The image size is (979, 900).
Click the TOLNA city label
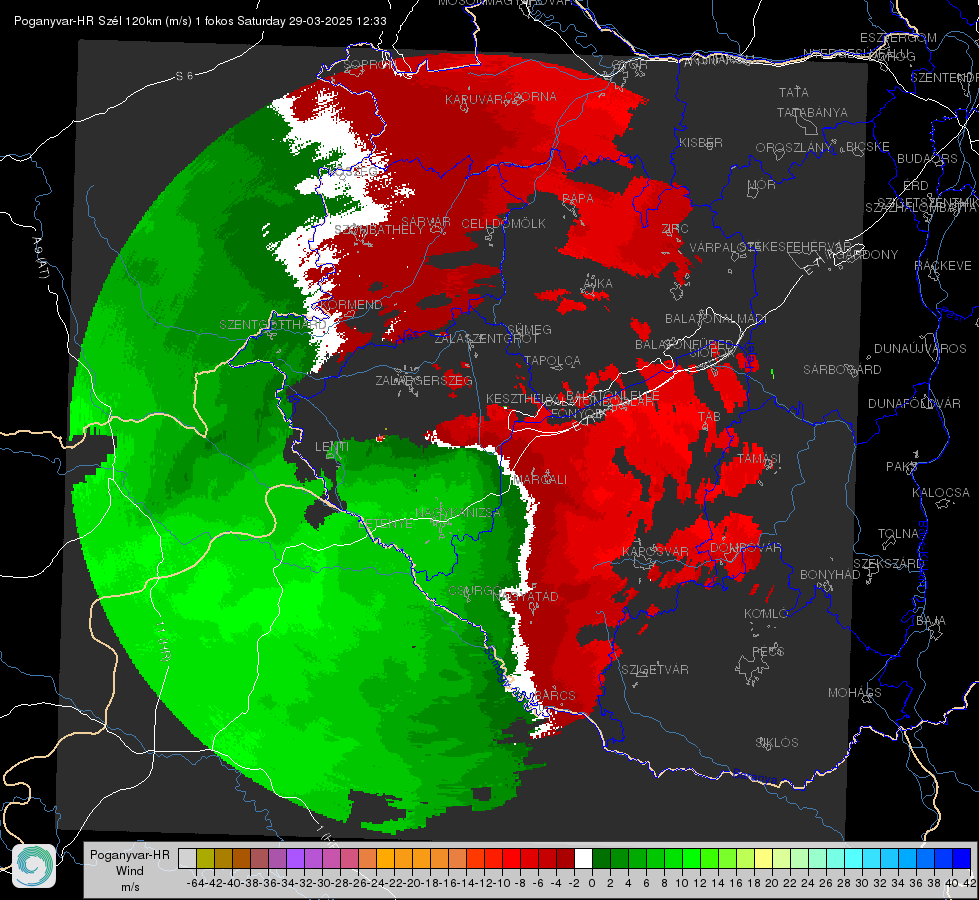pos(898,534)
